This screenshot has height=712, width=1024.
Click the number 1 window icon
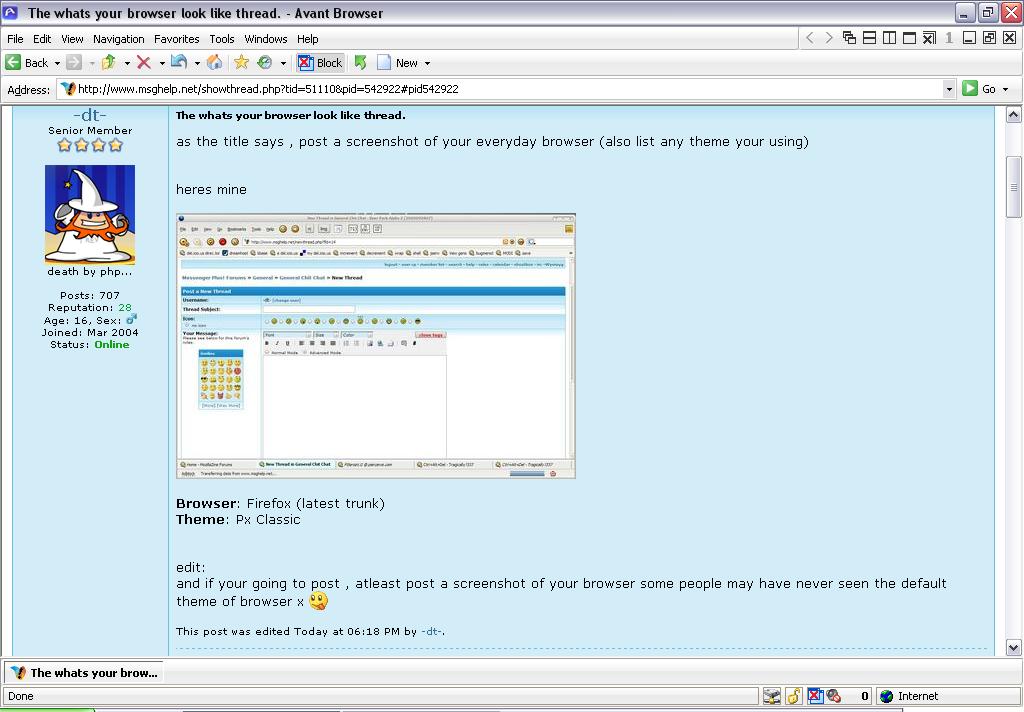click(x=949, y=38)
